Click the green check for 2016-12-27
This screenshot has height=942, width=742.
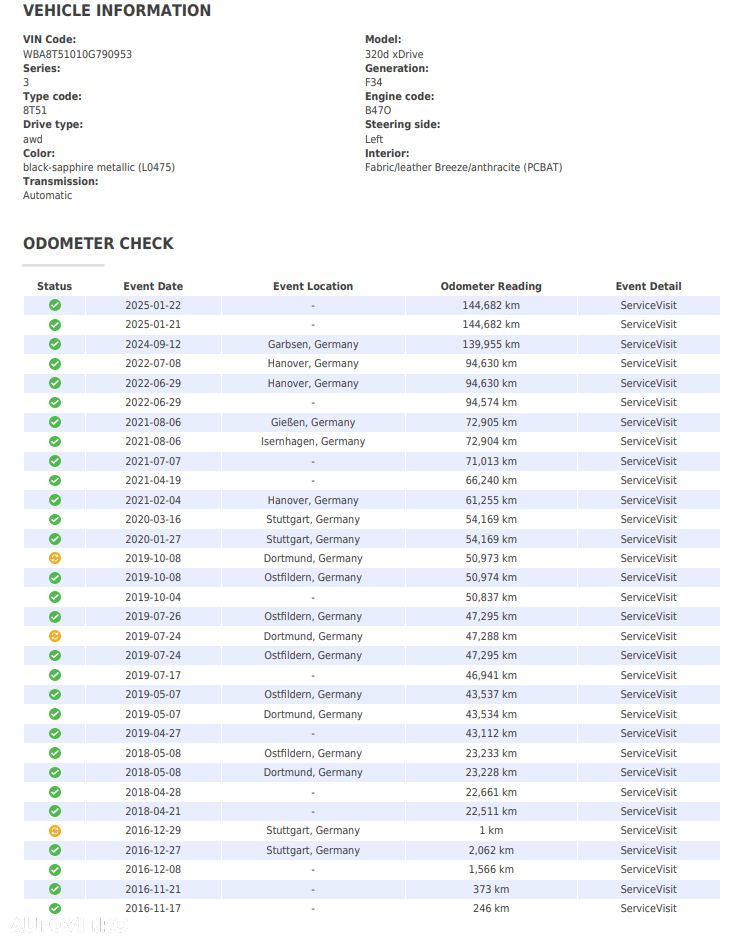point(55,850)
